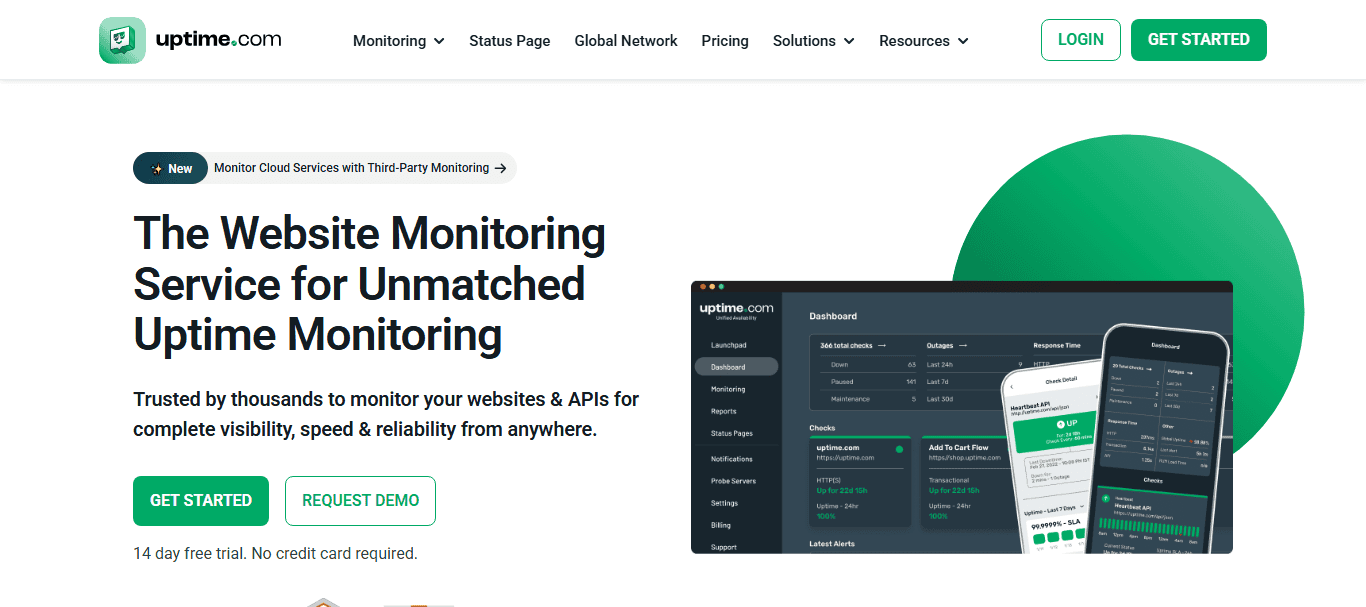Expand the Monitoring dropdown in top navigation
This screenshot has height=607, width=1366.
(x=398, y=41)
